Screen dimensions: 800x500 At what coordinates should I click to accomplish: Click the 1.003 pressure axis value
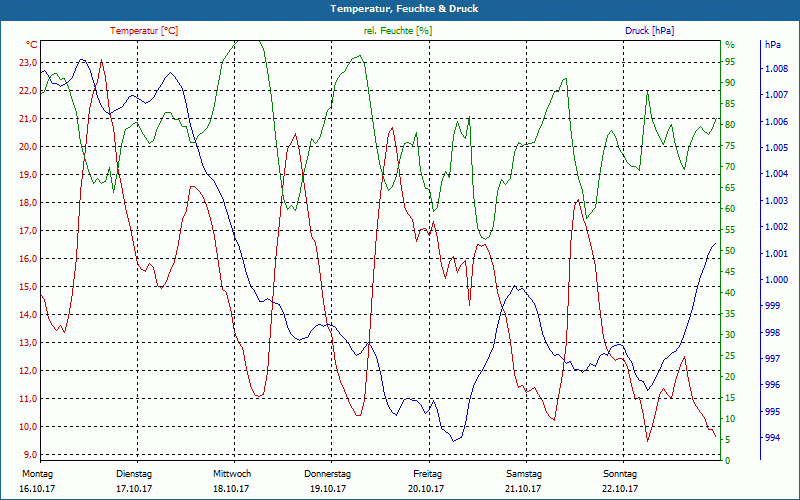coord(777,201)
